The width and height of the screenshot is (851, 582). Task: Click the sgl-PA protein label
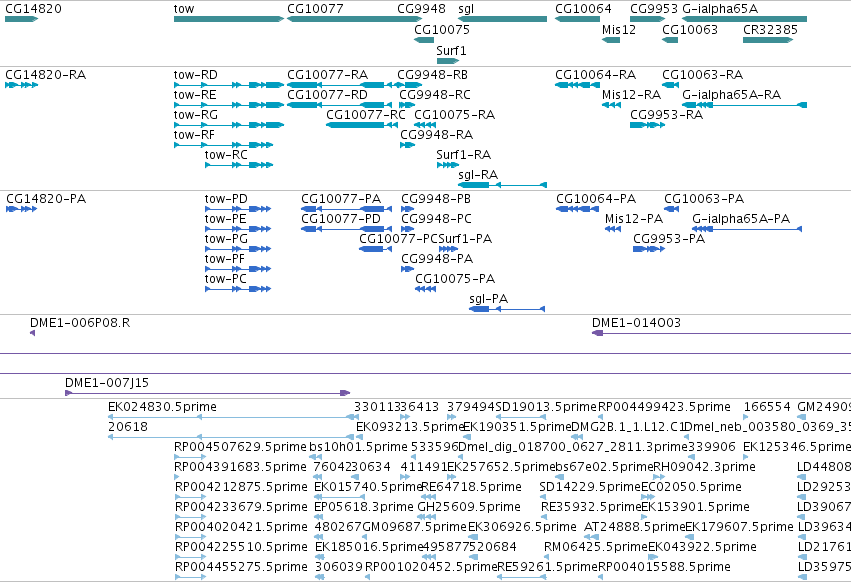[488, 299]
